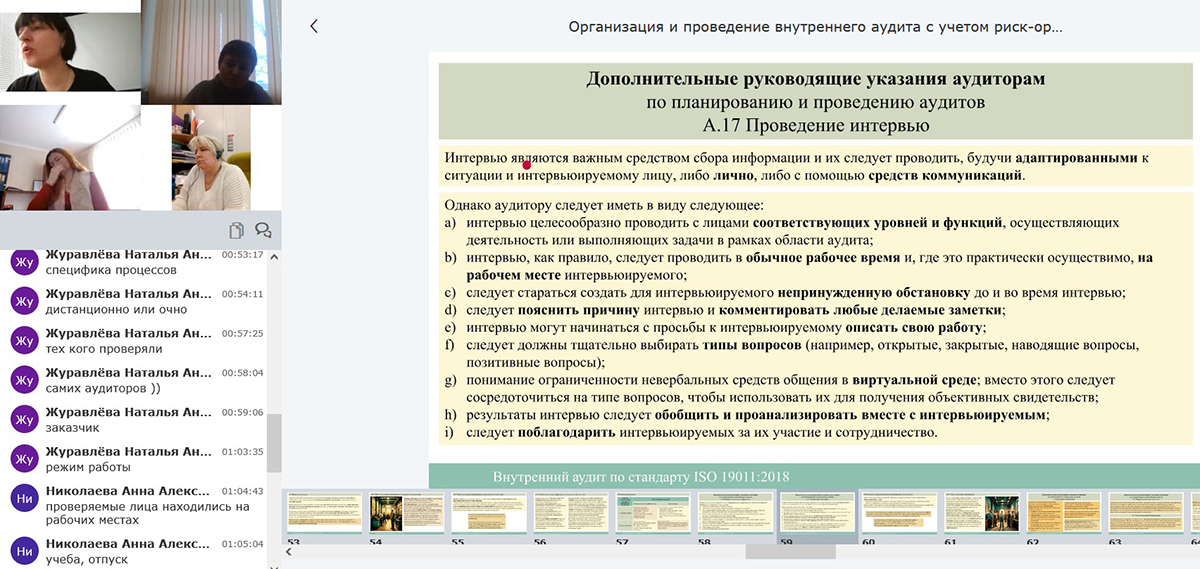This screenshot has height=569, width=1200.
Task: Select slide 60 thumbnail
Action: pos(898,513)
